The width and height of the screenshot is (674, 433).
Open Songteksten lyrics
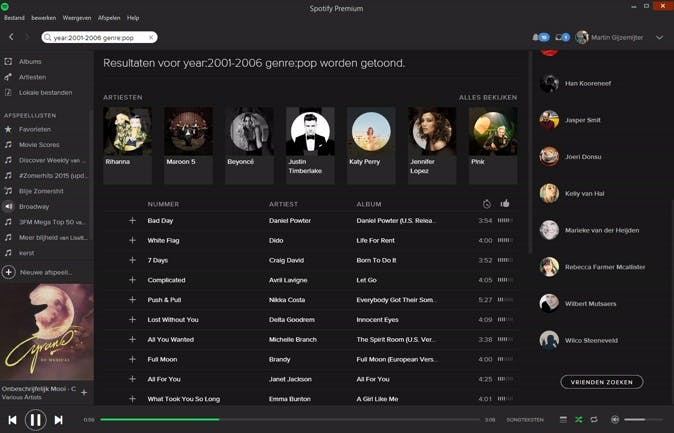525,420
